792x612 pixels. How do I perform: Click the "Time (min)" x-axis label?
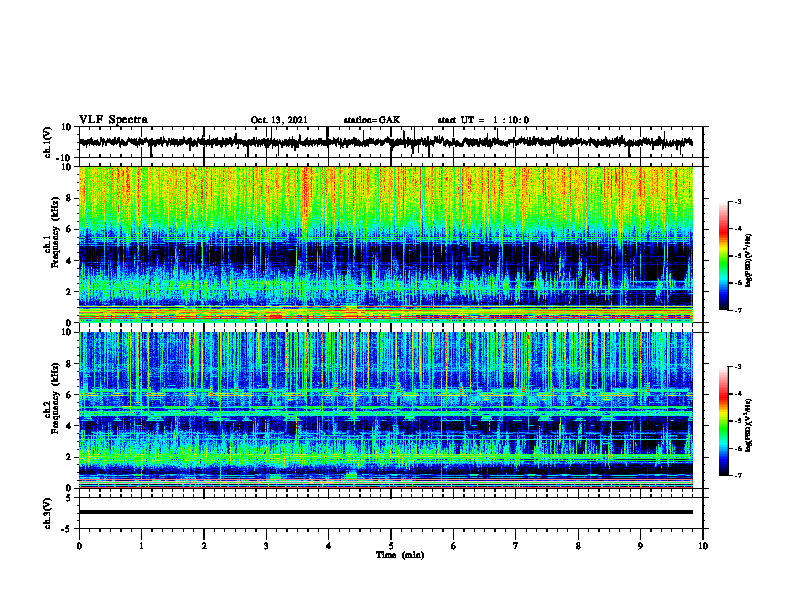(x=400, y=555)
